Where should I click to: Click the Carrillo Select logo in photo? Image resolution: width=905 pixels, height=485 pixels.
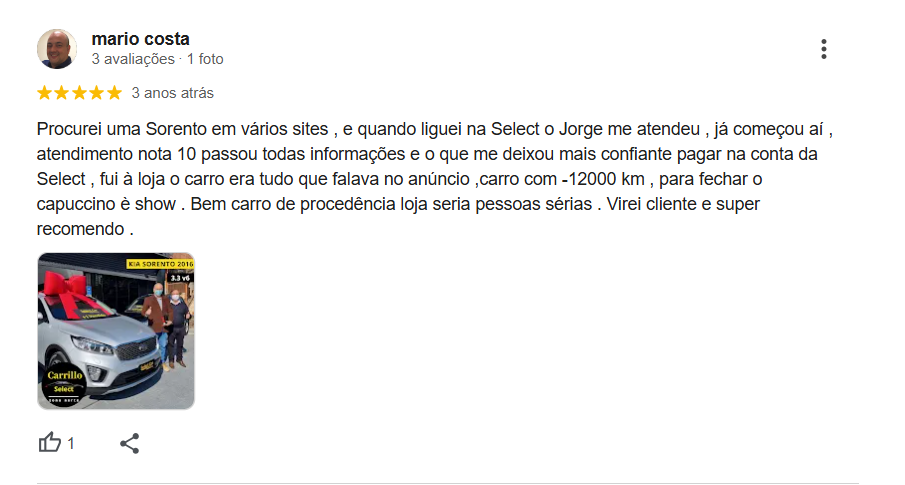[x=64, y=384]
